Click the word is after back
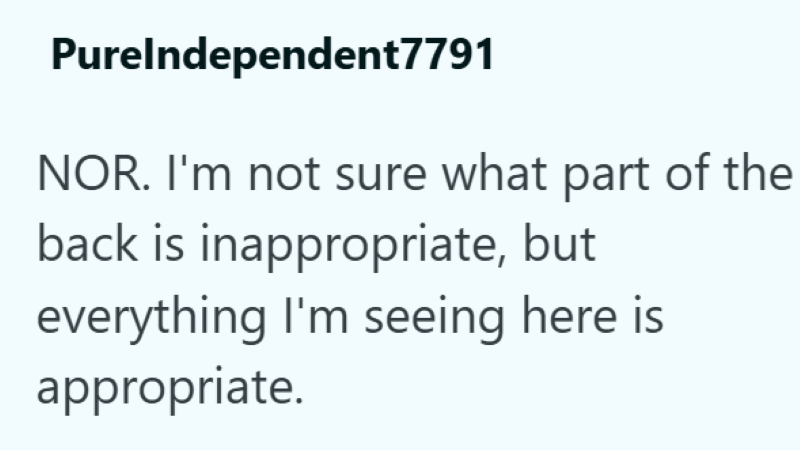Screen dimensions: 800x450 click(x=169, y=245)
